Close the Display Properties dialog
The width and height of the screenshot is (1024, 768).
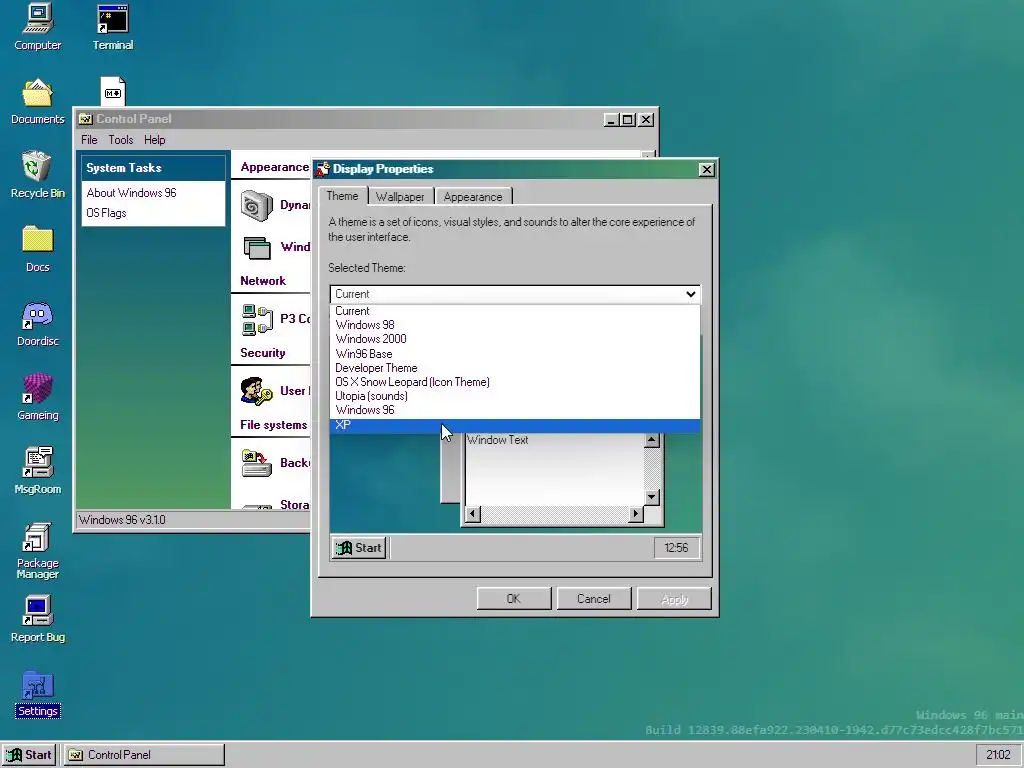tap(706, 170)
